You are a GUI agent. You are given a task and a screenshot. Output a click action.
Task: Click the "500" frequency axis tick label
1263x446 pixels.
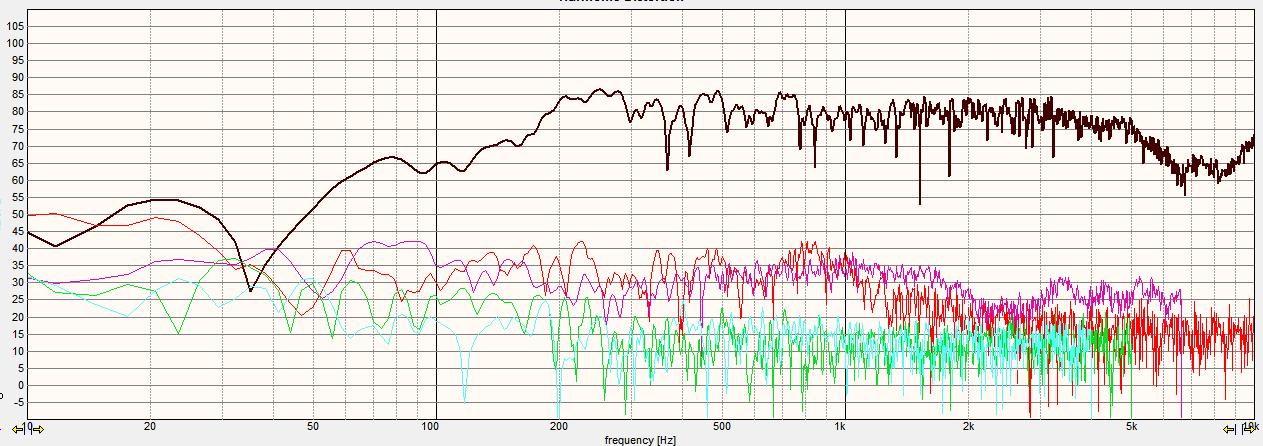[721, 426]
